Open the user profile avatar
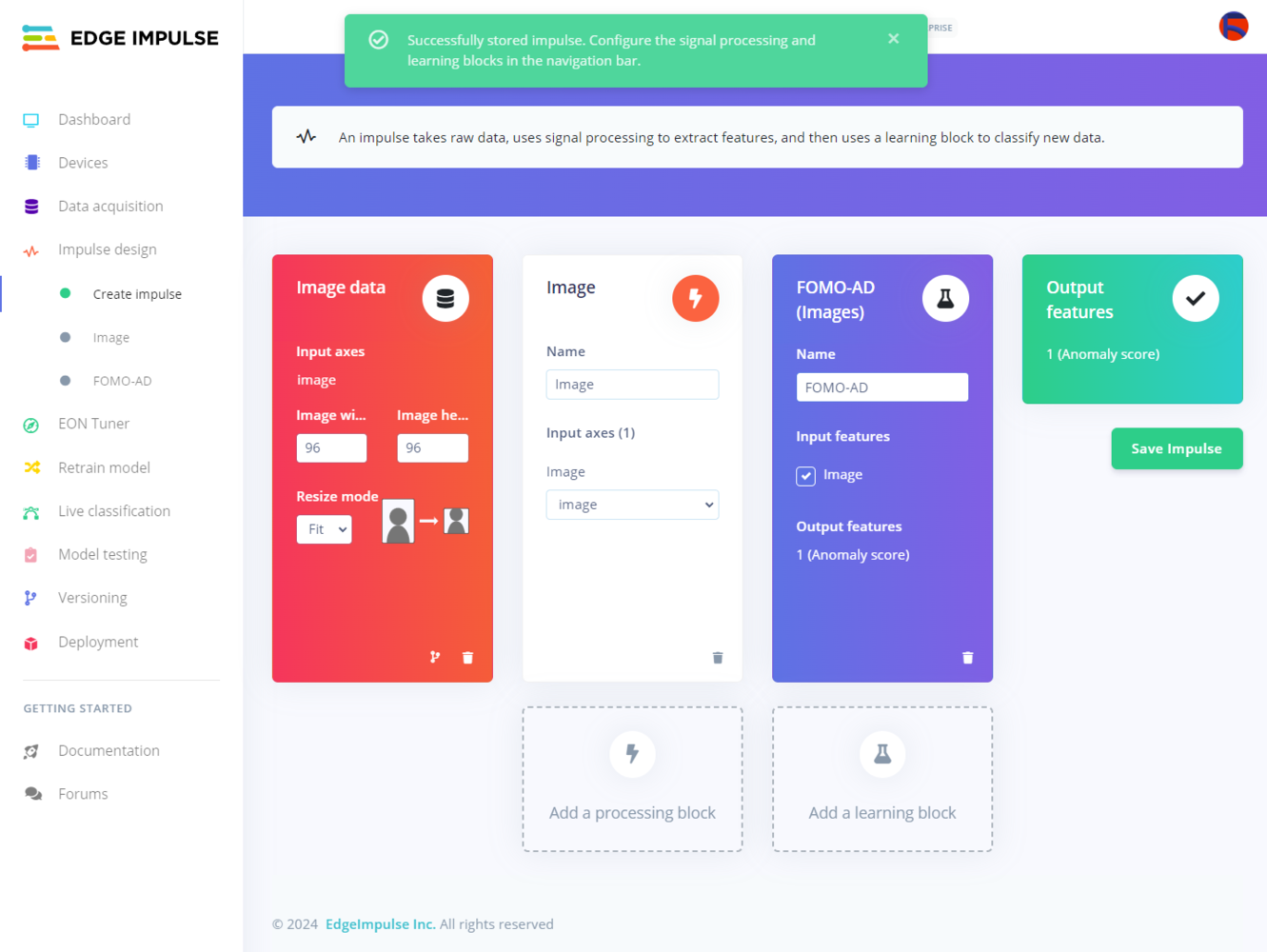This screenshot has width=1267, height=952. 1234,26
